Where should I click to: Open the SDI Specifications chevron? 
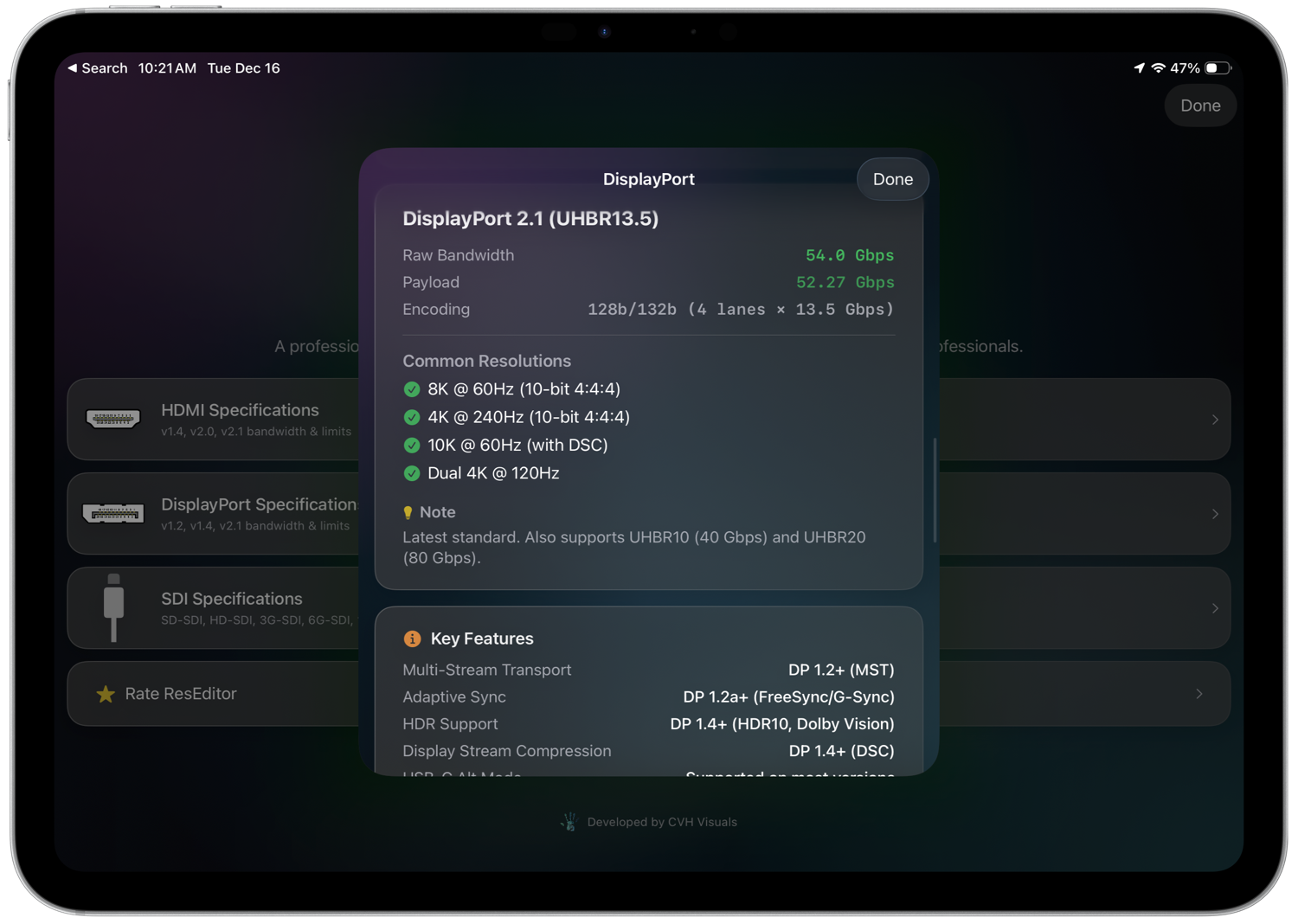tap(1216, 607)
